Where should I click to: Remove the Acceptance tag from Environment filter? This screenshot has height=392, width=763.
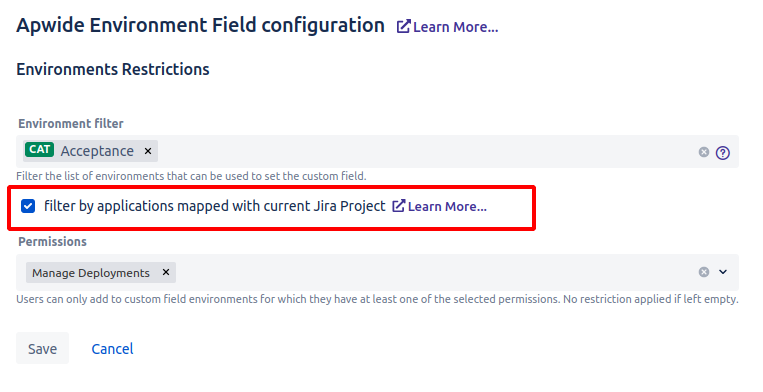click(148, 151)
